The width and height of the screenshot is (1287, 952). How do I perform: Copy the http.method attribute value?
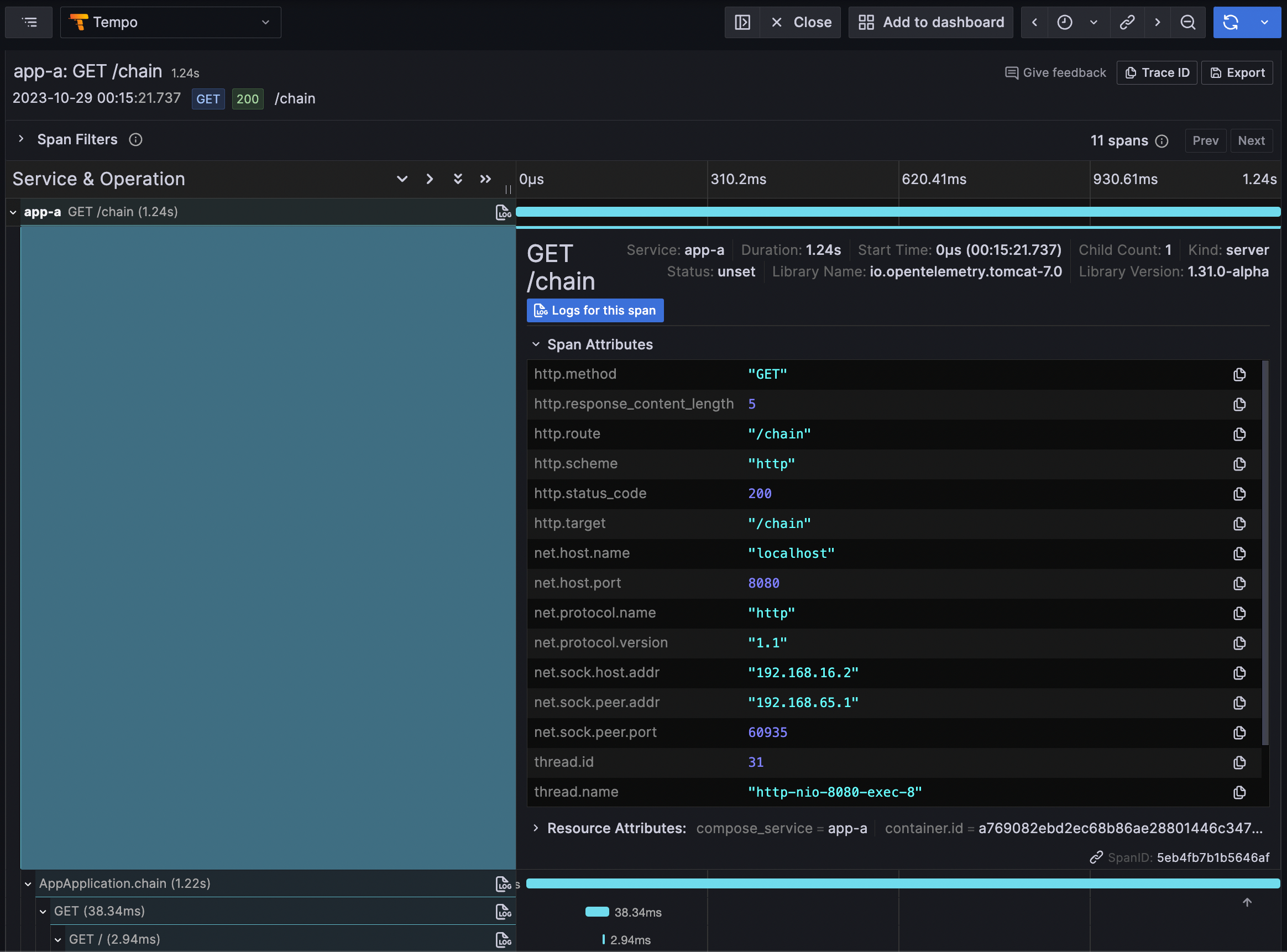tap(1239, 375)
